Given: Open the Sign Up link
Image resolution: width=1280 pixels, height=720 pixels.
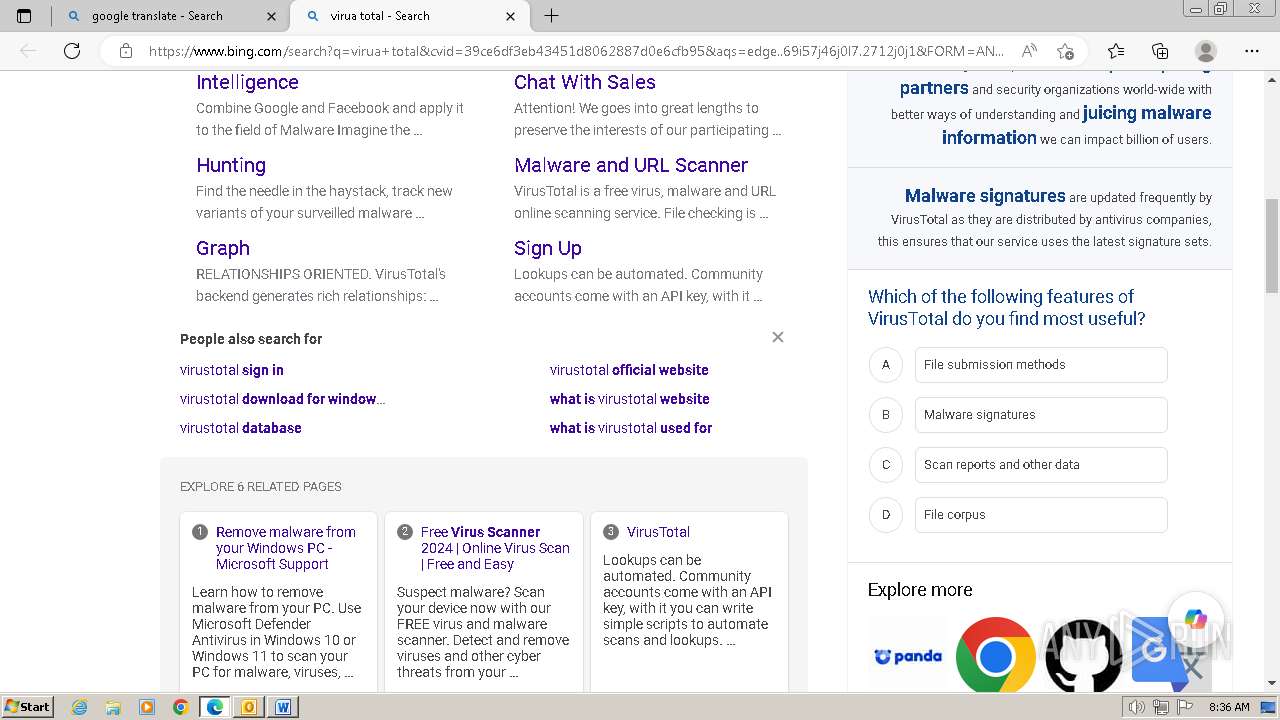Looking at the screenshot, I should tap(548, 248).
